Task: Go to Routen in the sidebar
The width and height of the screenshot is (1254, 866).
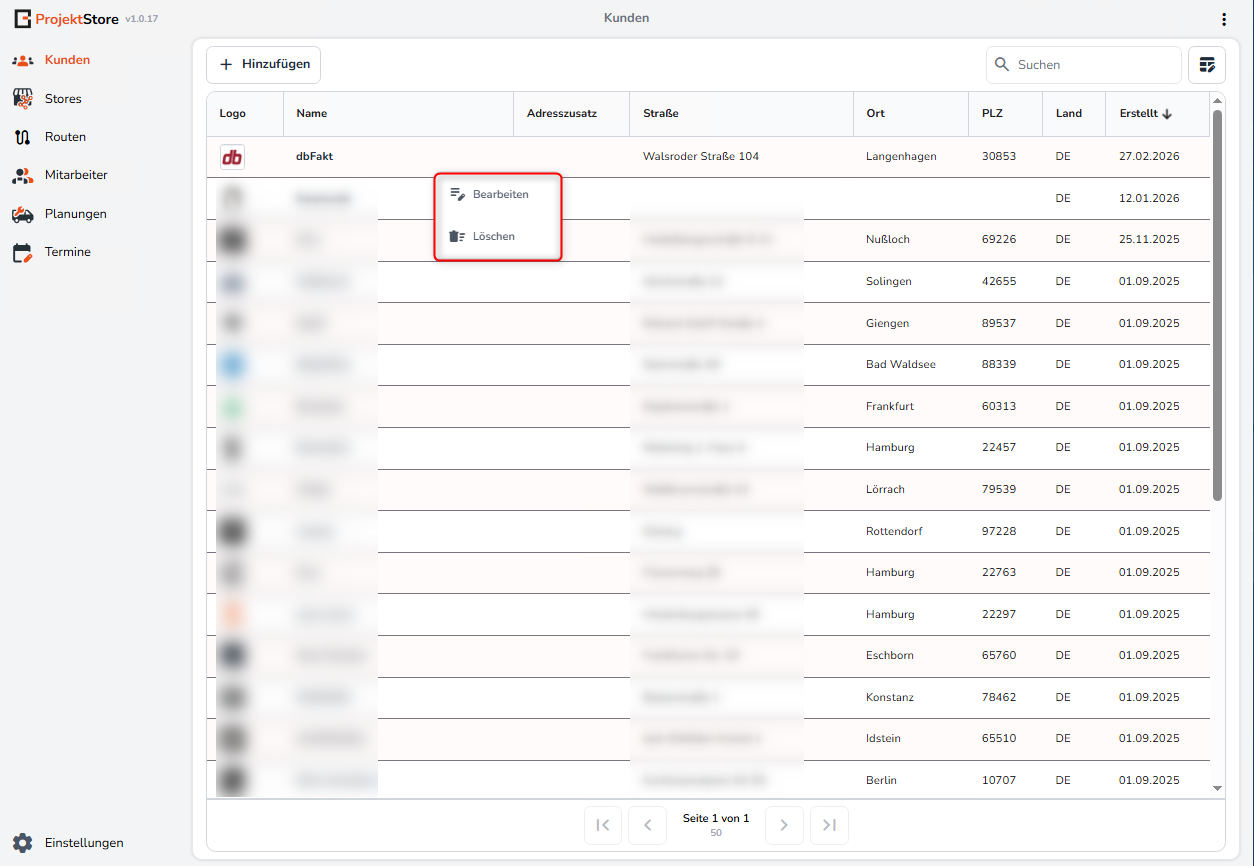Action: tap(64, 137)
